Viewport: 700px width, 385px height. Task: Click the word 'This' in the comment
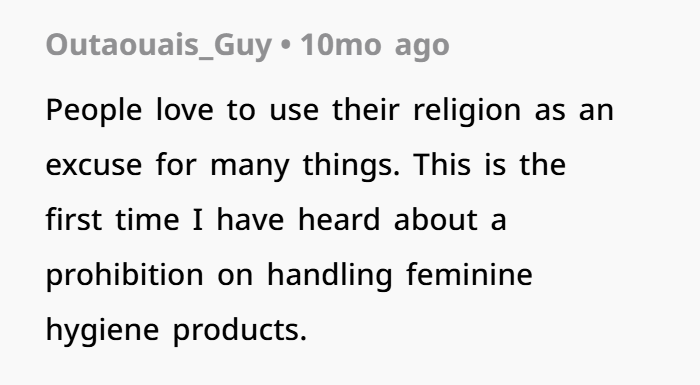coord(442,164)
